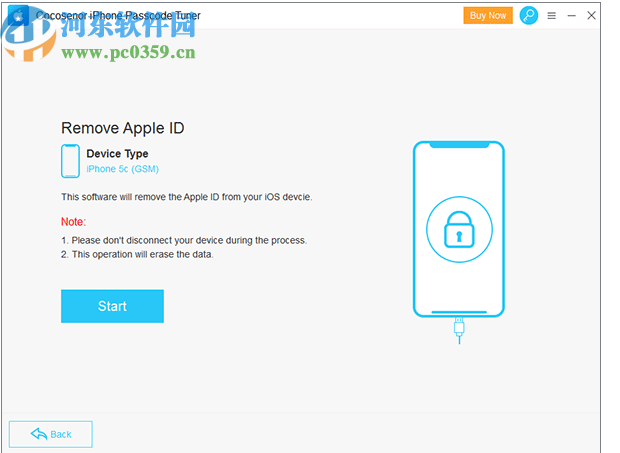Click the 'This software will remove the Apple ID' text

[187, 197]
